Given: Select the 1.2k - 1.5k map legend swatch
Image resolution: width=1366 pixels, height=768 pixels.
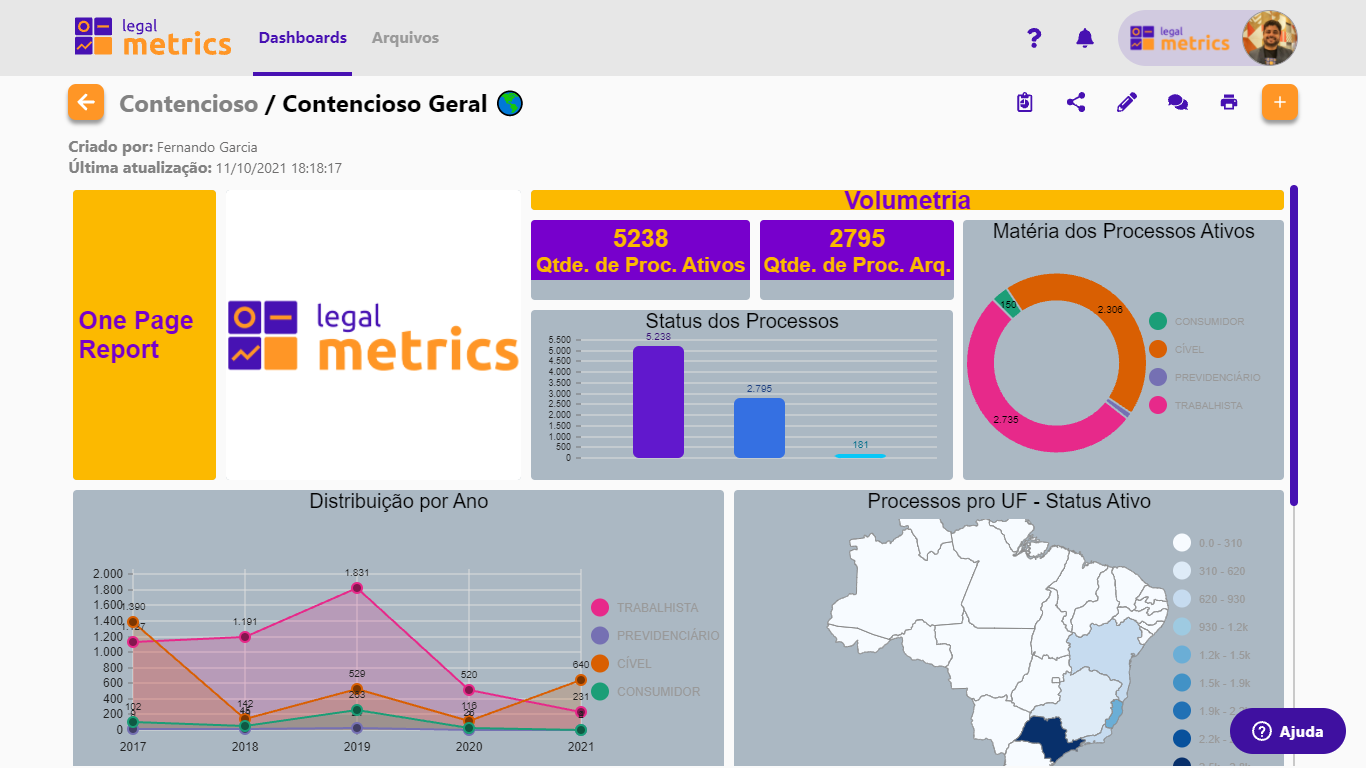Looking at the screenshot, I should tap(1182, 655).
